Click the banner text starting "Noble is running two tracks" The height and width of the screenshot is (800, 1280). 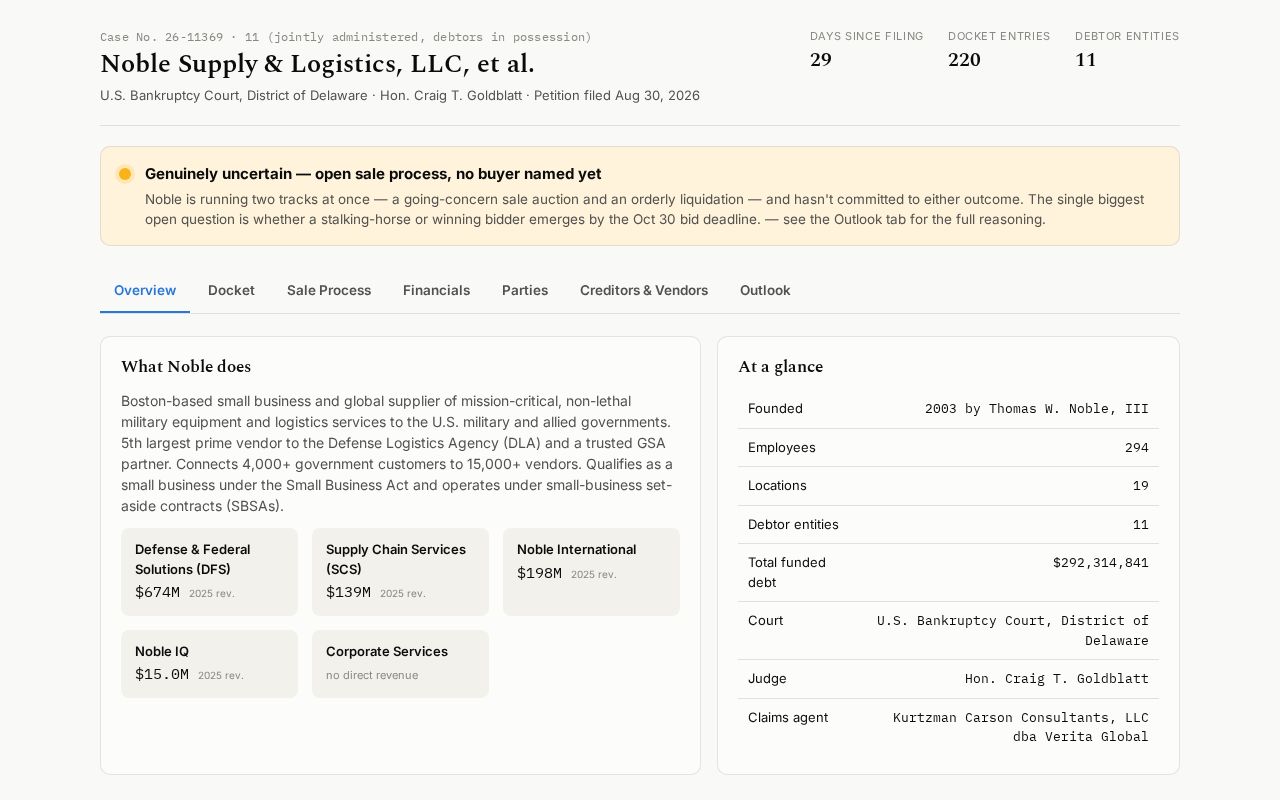(x=644, y=209)
